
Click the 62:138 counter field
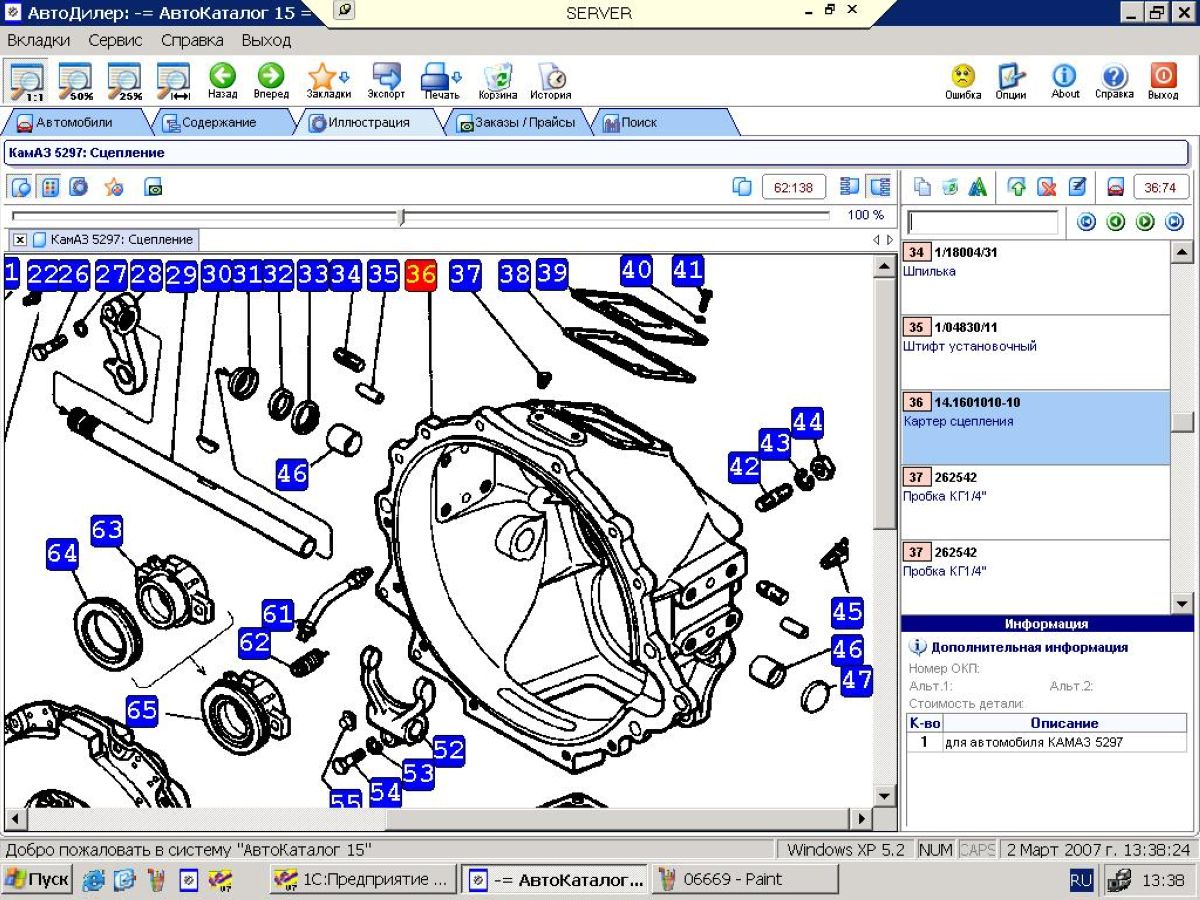click(x=794, y=187)
